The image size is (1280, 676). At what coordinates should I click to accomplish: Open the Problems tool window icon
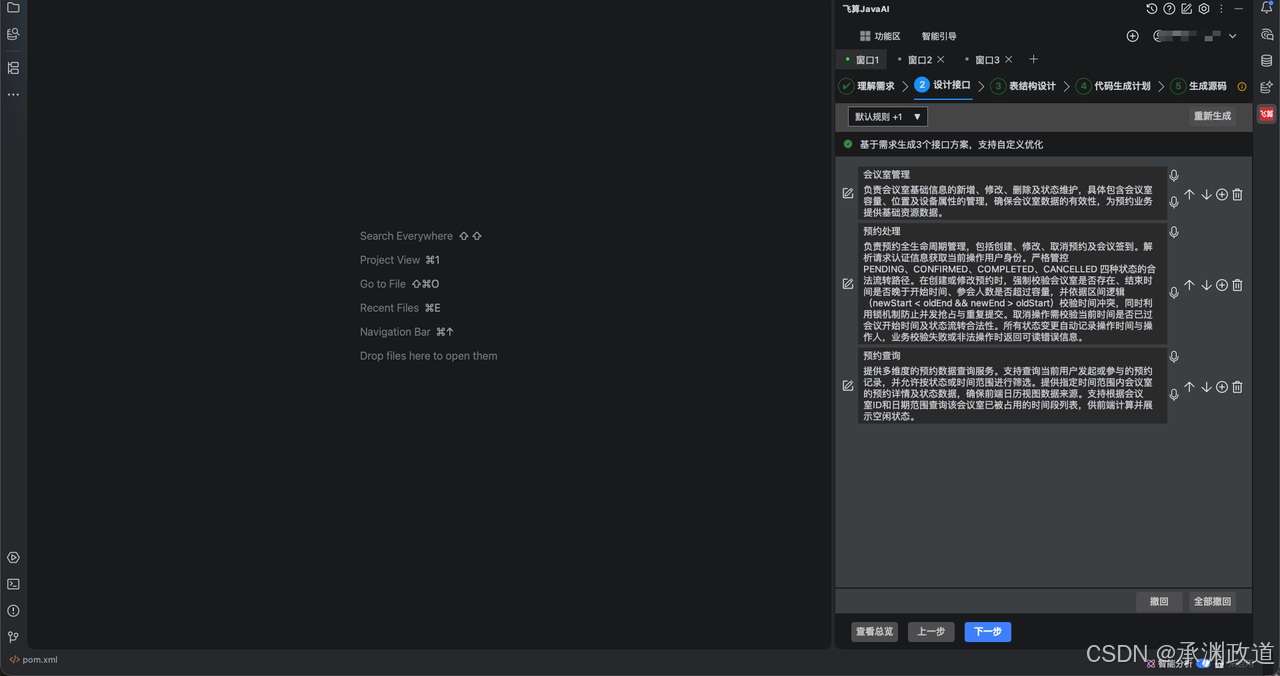[13, 610]
